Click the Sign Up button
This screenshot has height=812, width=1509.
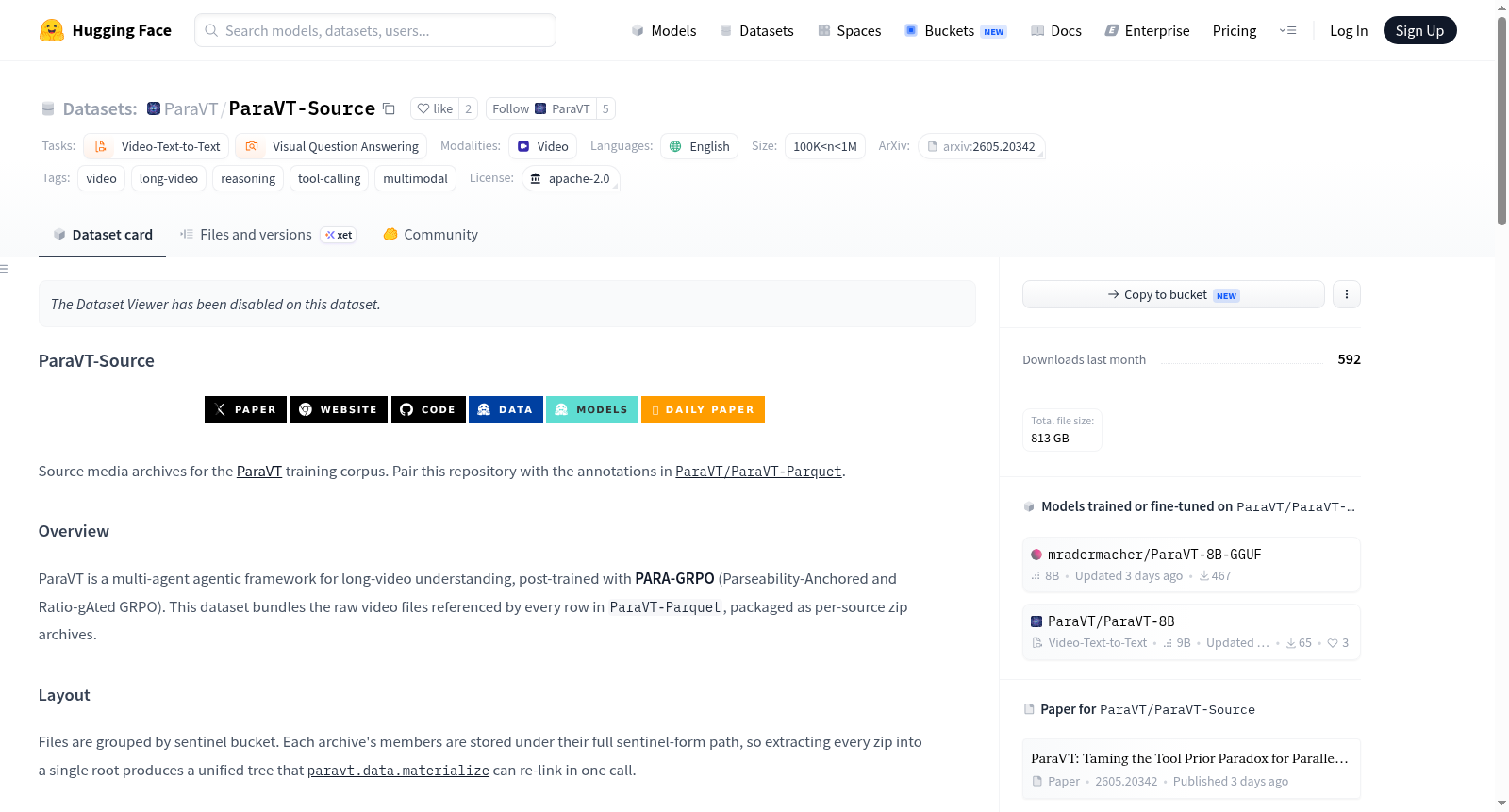[x=1419, y=30]
